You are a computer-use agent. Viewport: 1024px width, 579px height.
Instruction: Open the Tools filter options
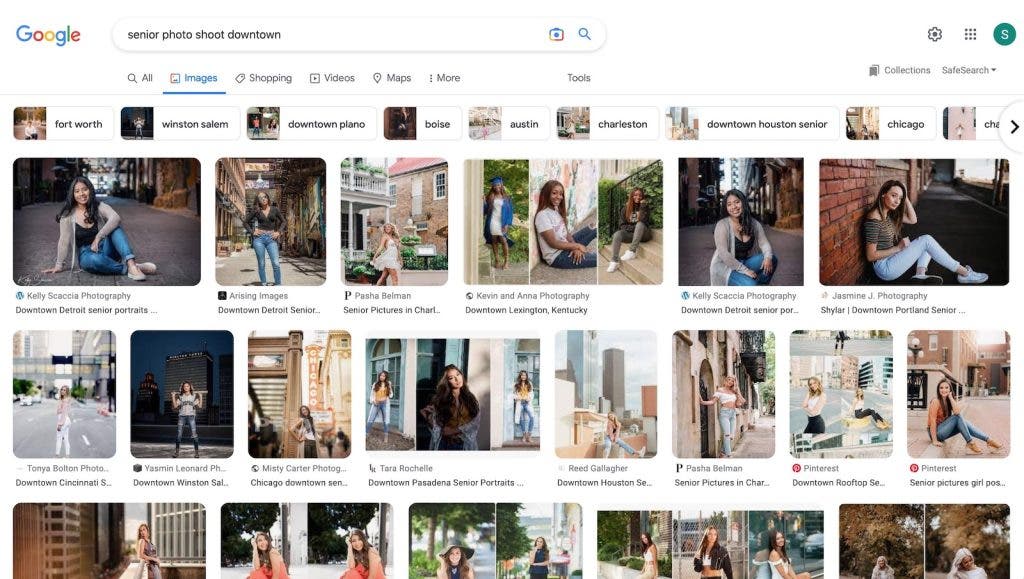pyautogui.click(x=578, y=77)
